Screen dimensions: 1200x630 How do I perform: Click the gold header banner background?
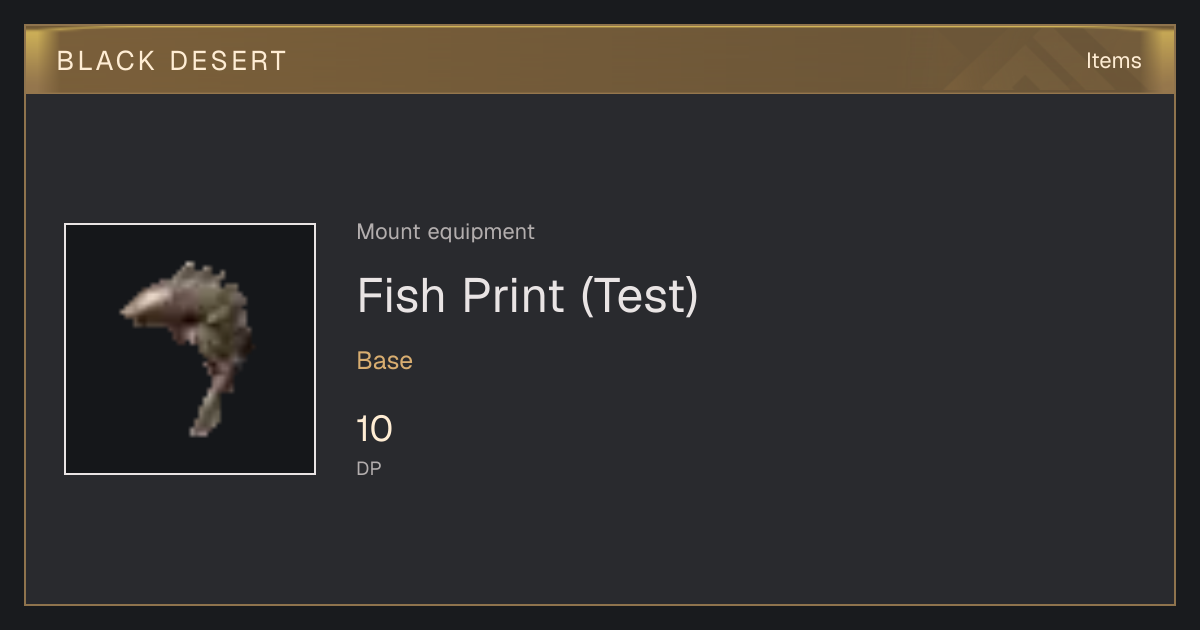coord(600,60)
